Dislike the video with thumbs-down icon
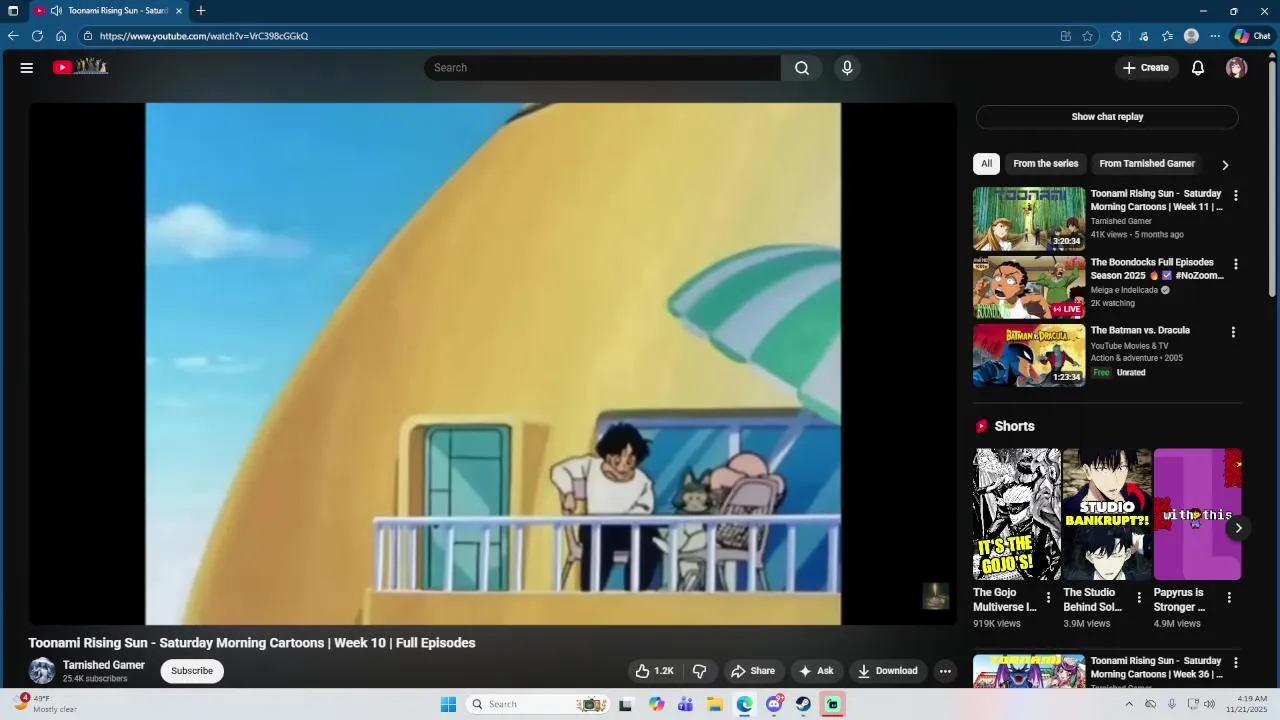The image size is (1280, 720). click(700, 671)
